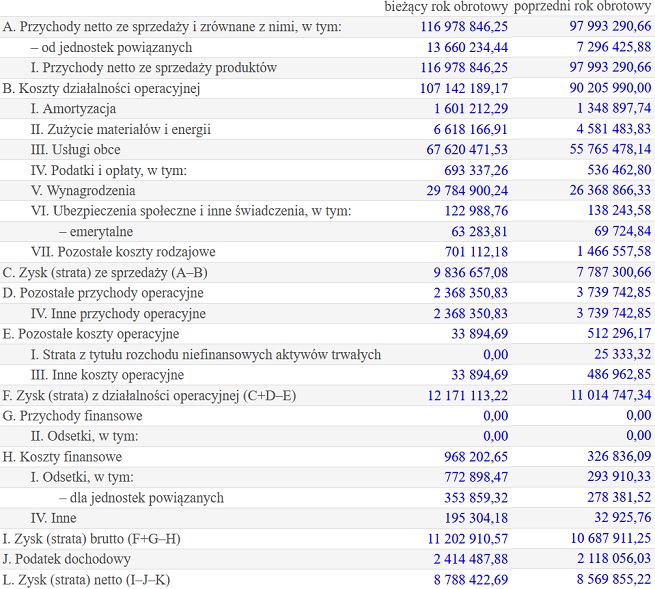Click 'III. Inne koszty operacyjne' label
Screen dimensions: 655x589
[107, 375]
